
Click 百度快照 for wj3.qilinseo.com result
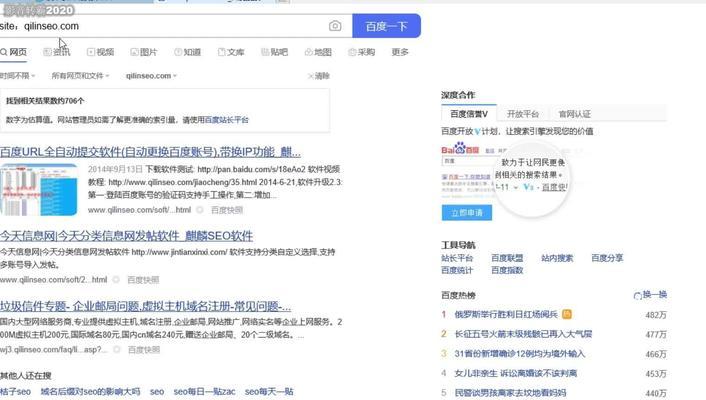click(144, 350)
